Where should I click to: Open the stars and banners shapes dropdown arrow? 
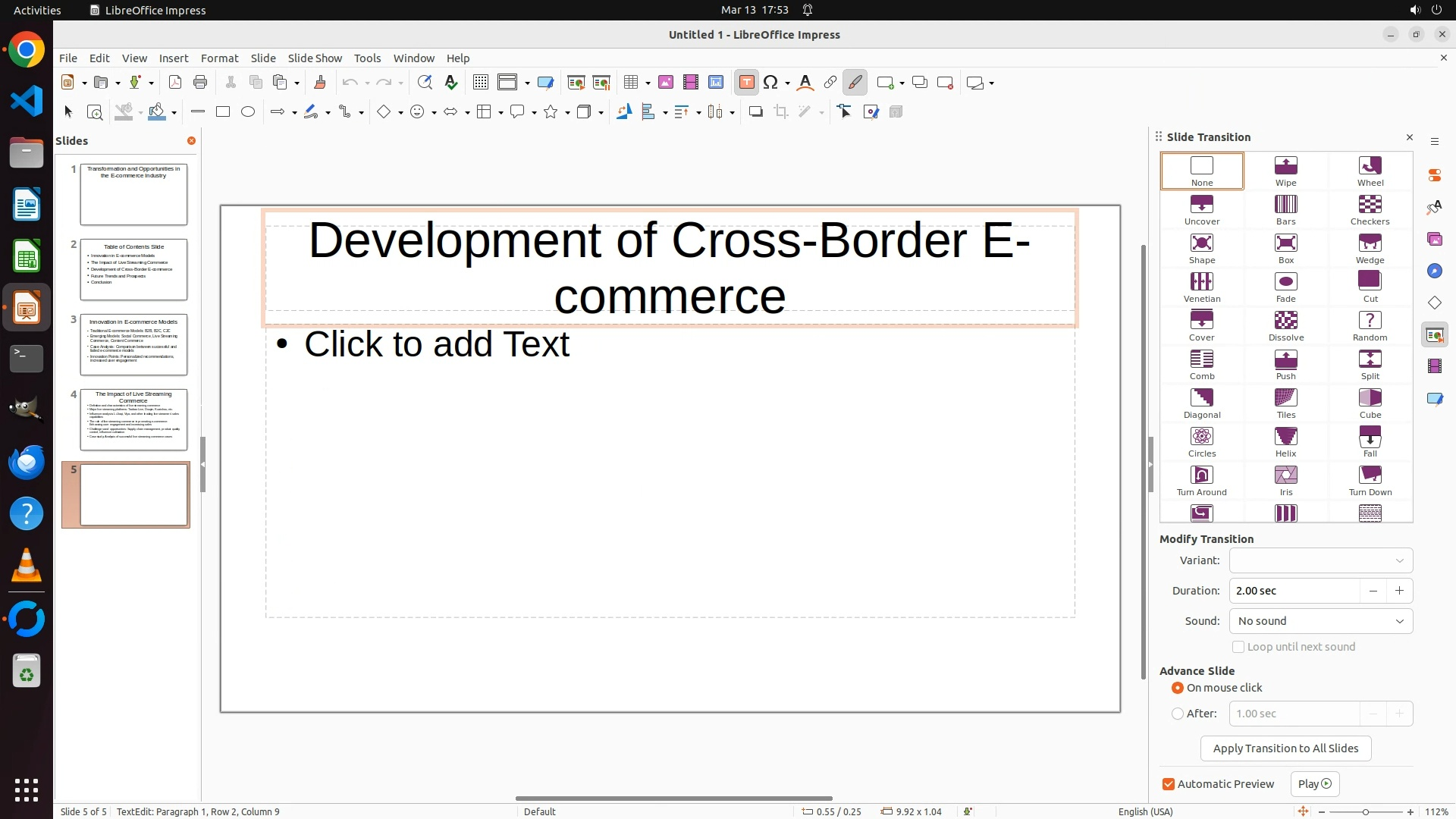[567, 113]
